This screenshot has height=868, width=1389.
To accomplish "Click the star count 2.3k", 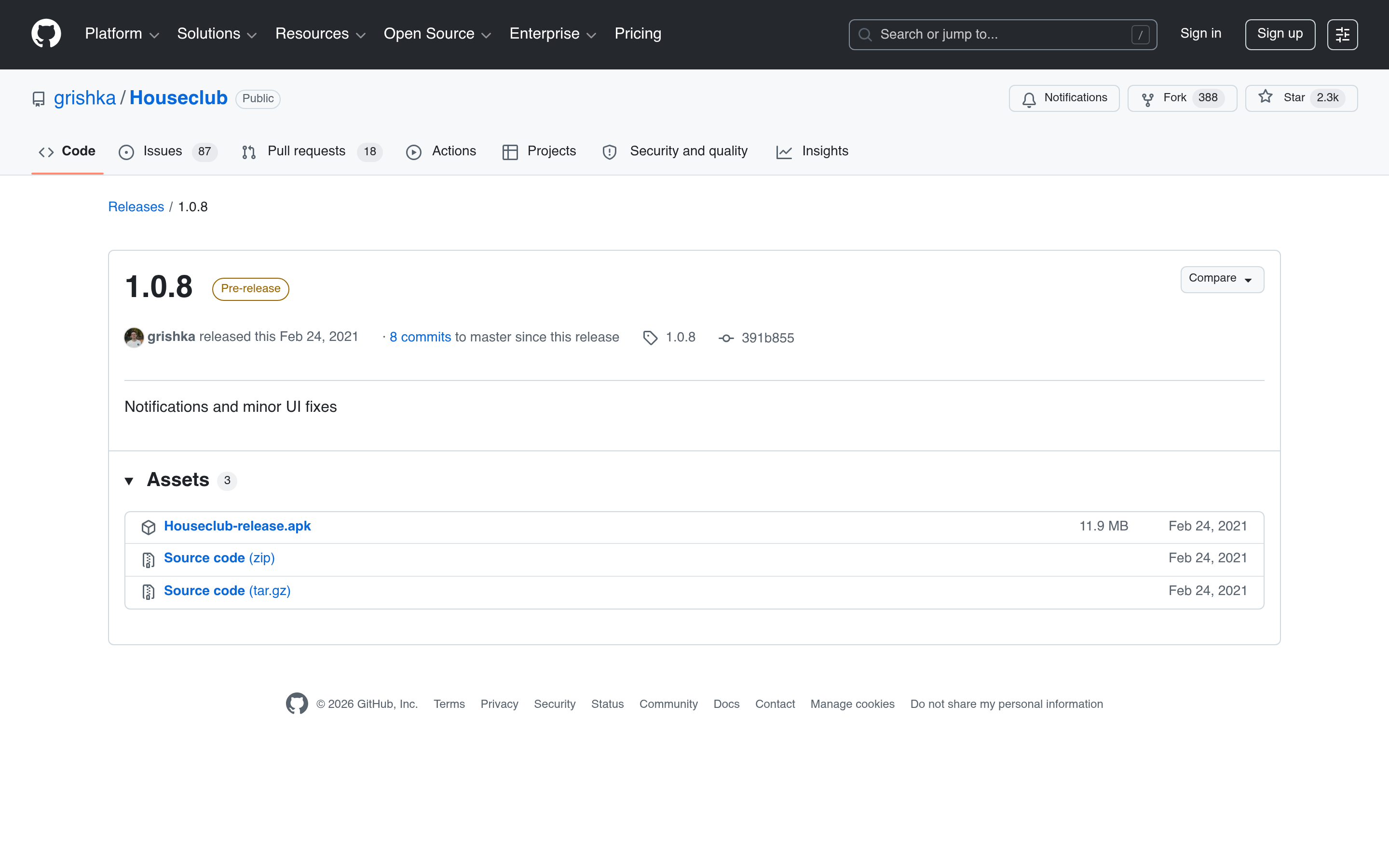I will 1327,98.
